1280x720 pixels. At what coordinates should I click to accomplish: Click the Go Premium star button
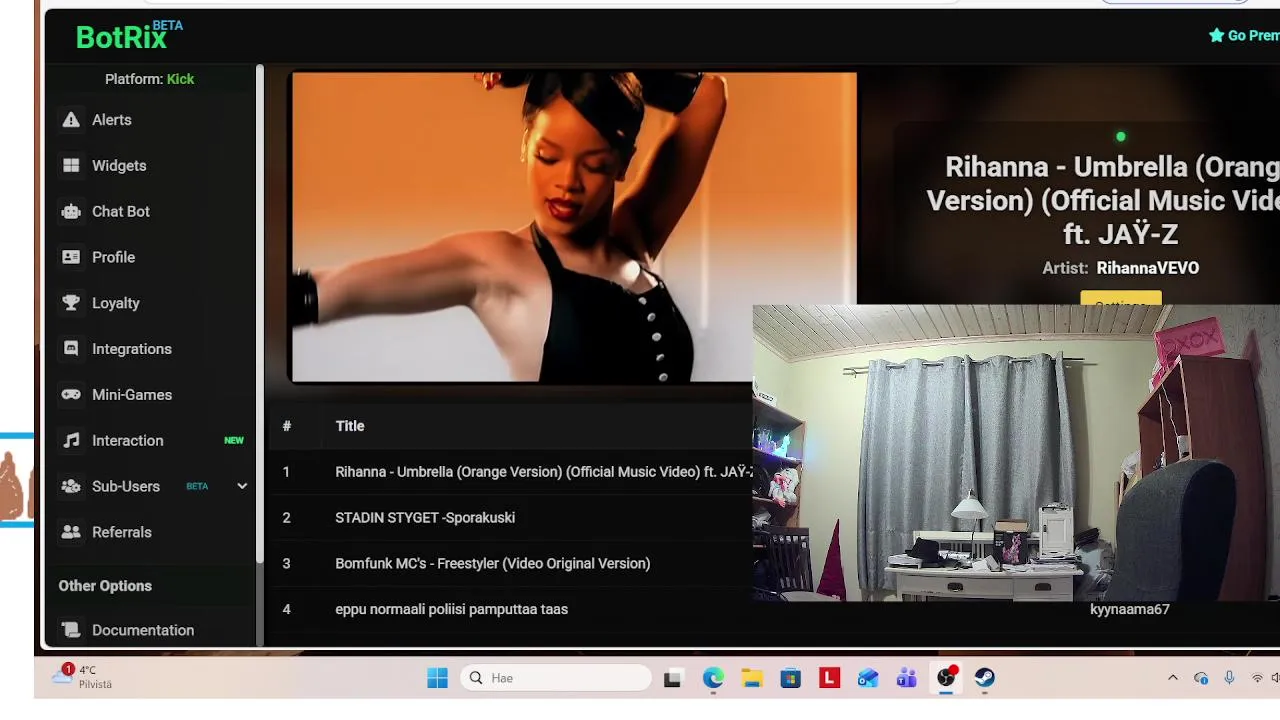click(1243, 36)
